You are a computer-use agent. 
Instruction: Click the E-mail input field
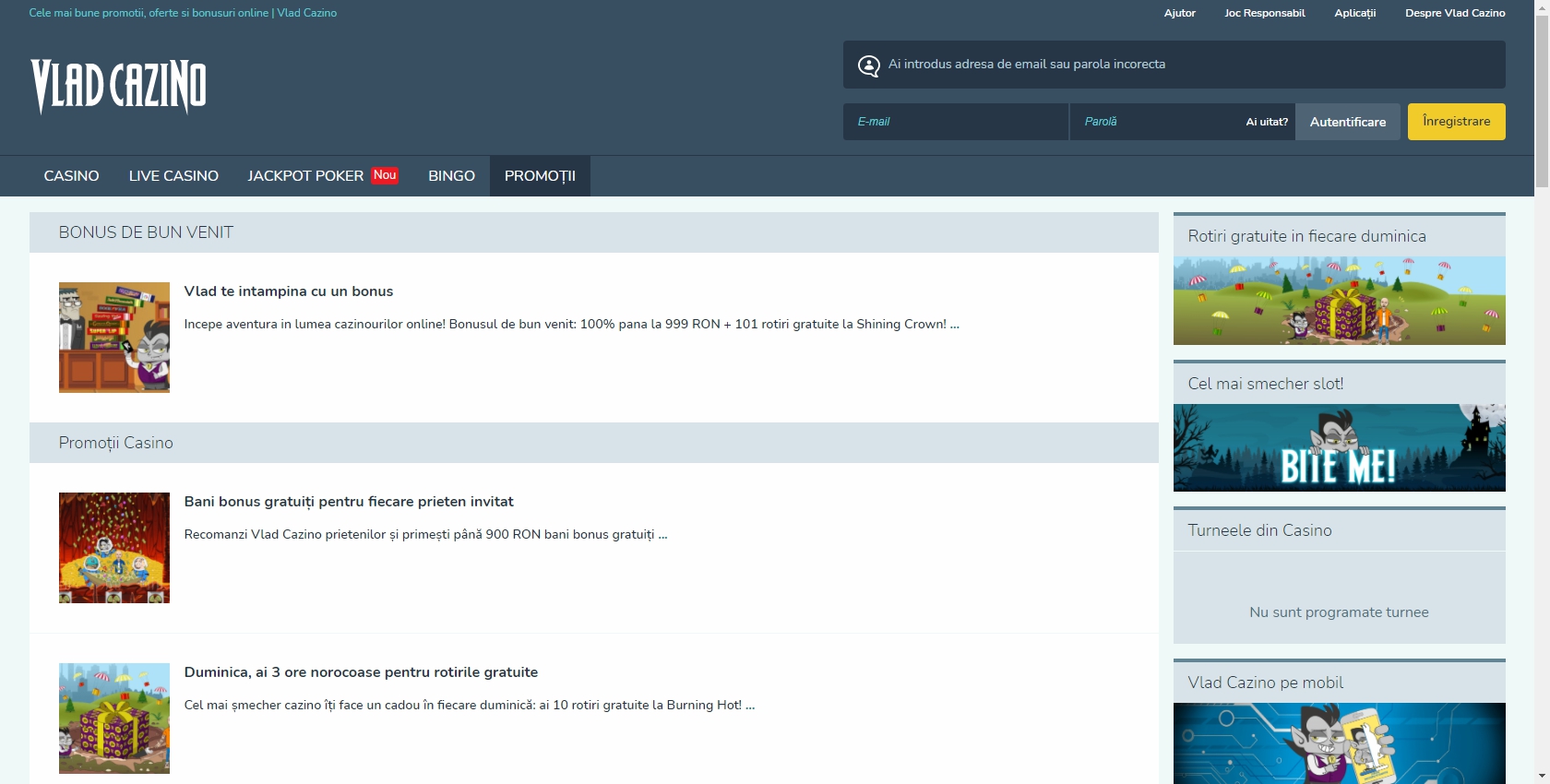(x=956, y=122)
